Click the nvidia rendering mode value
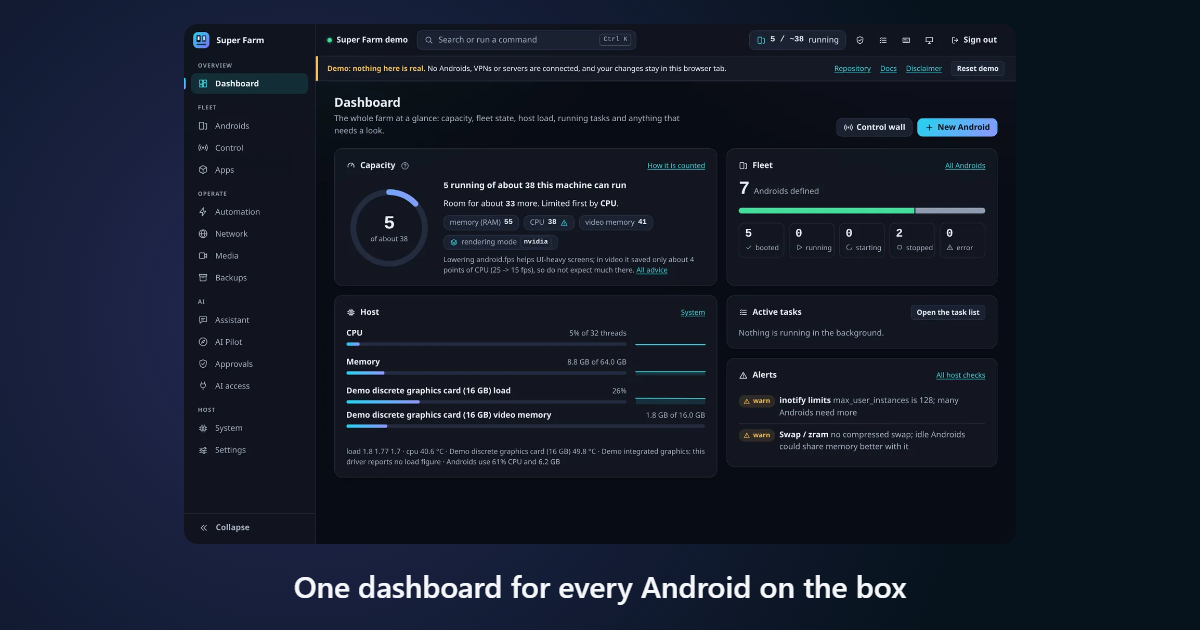This screenshot has width=1200, height=630. [535, 242]
